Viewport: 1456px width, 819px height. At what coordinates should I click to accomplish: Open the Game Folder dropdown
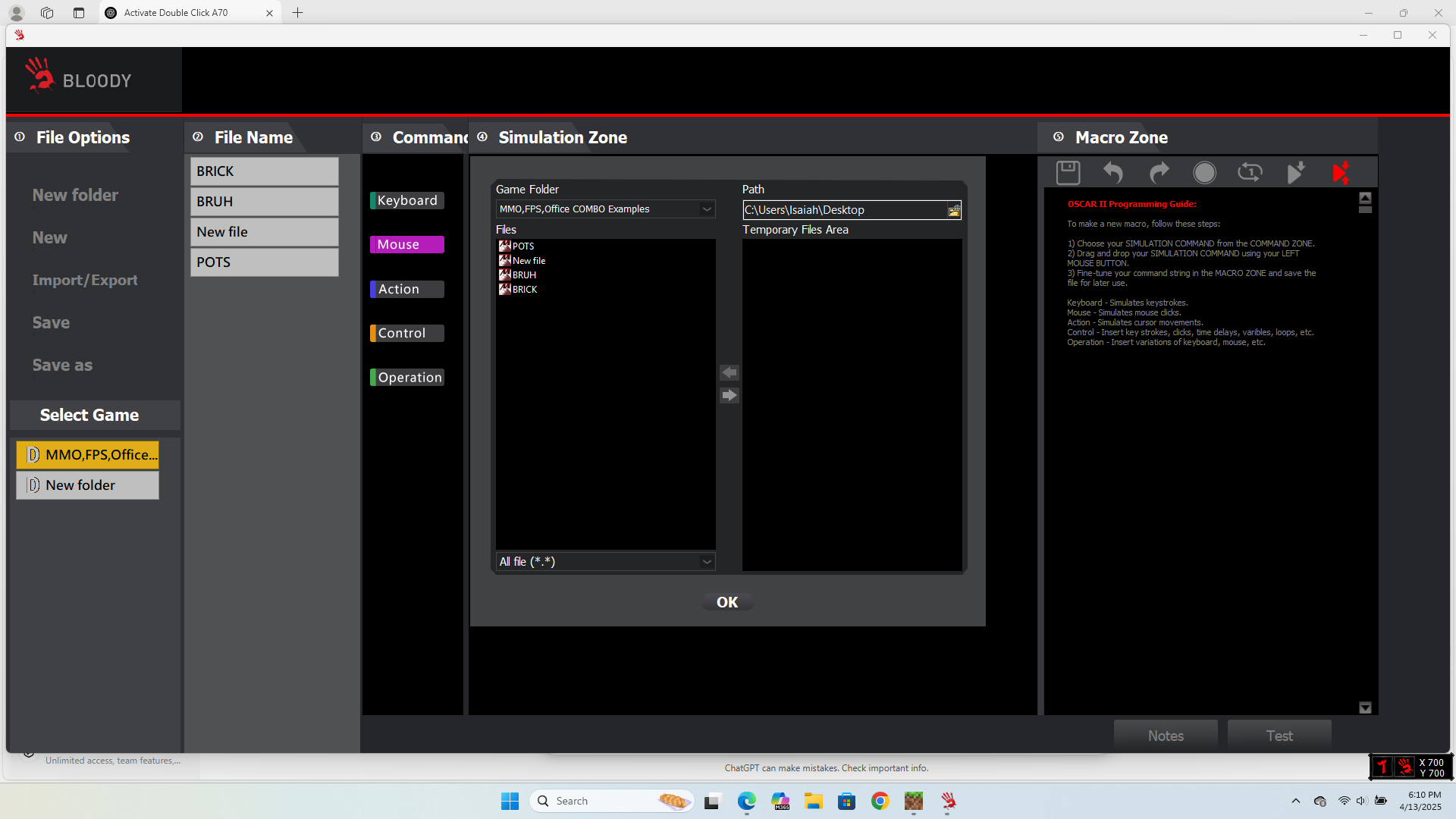pos(707,209)
